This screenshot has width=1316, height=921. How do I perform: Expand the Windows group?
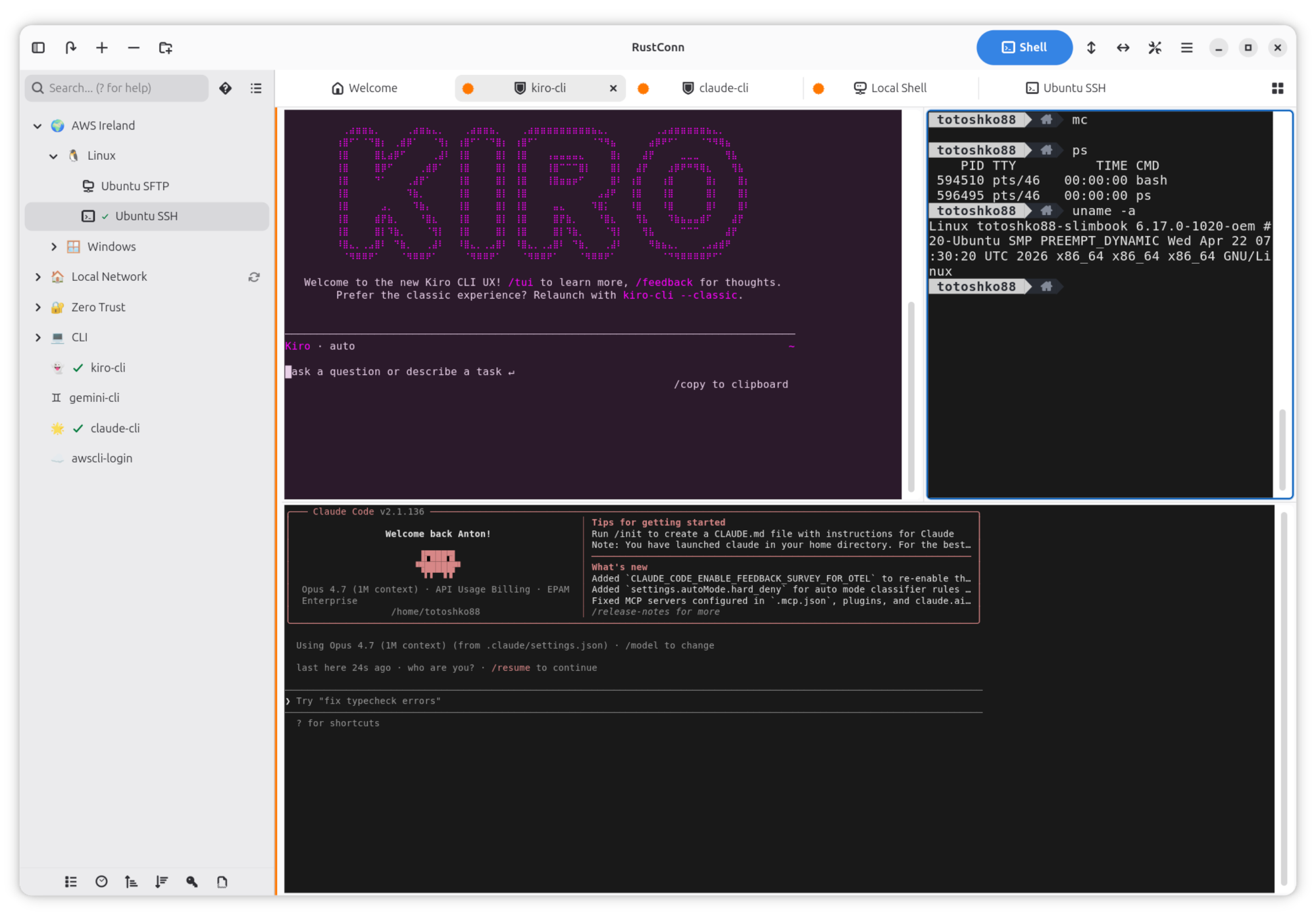53,247
